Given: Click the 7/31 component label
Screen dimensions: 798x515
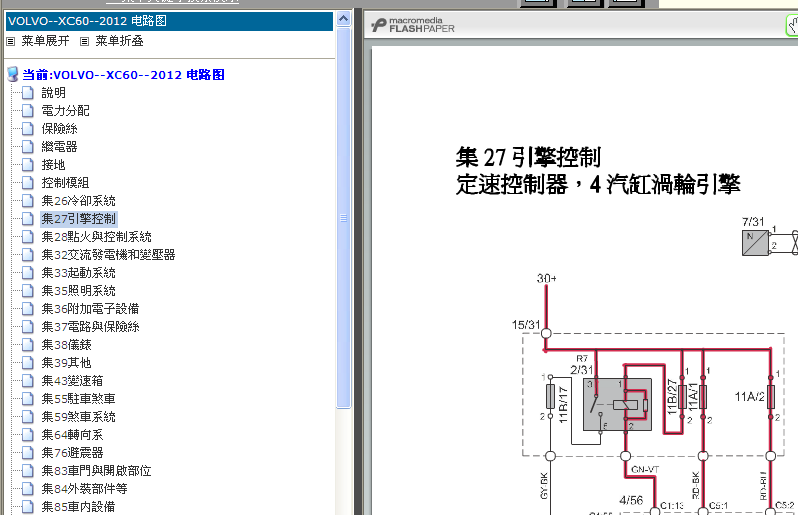Looking at the screenshot, I should point(753,222).
